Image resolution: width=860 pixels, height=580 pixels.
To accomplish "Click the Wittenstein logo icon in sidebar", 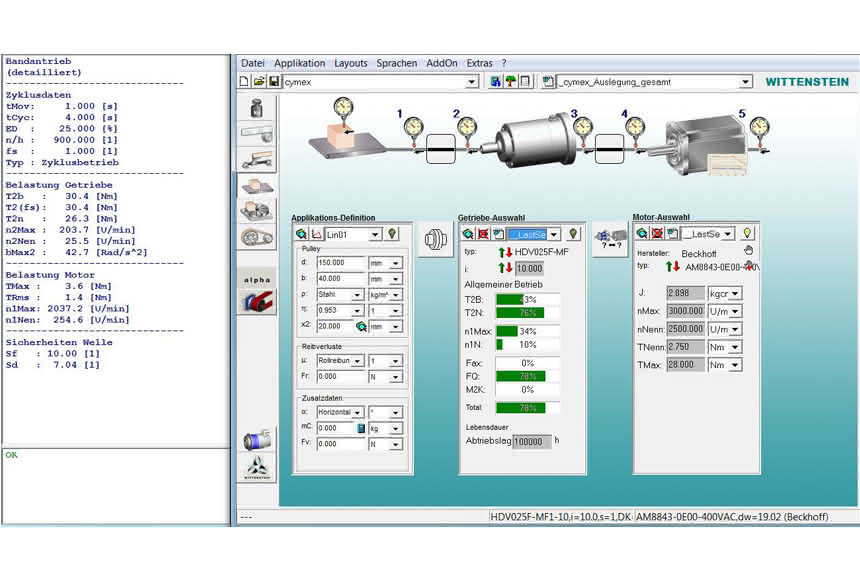I will (x=257, y=468).
